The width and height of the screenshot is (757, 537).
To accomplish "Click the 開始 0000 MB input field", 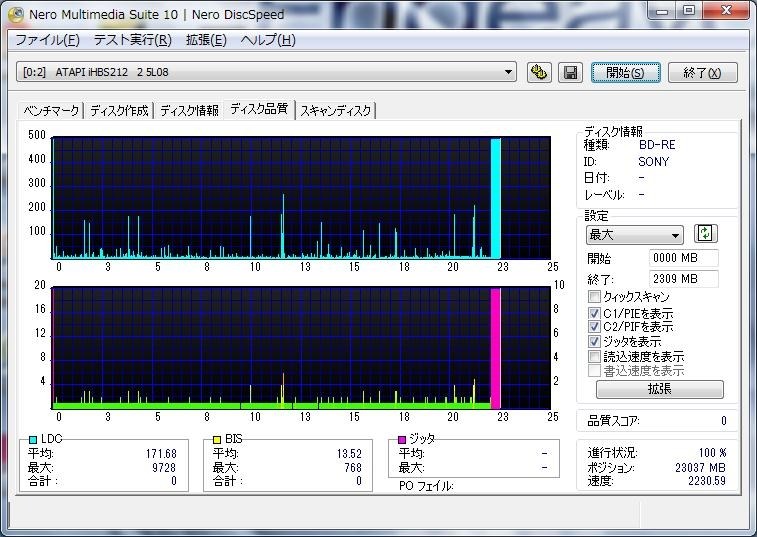I will (683, 258).
